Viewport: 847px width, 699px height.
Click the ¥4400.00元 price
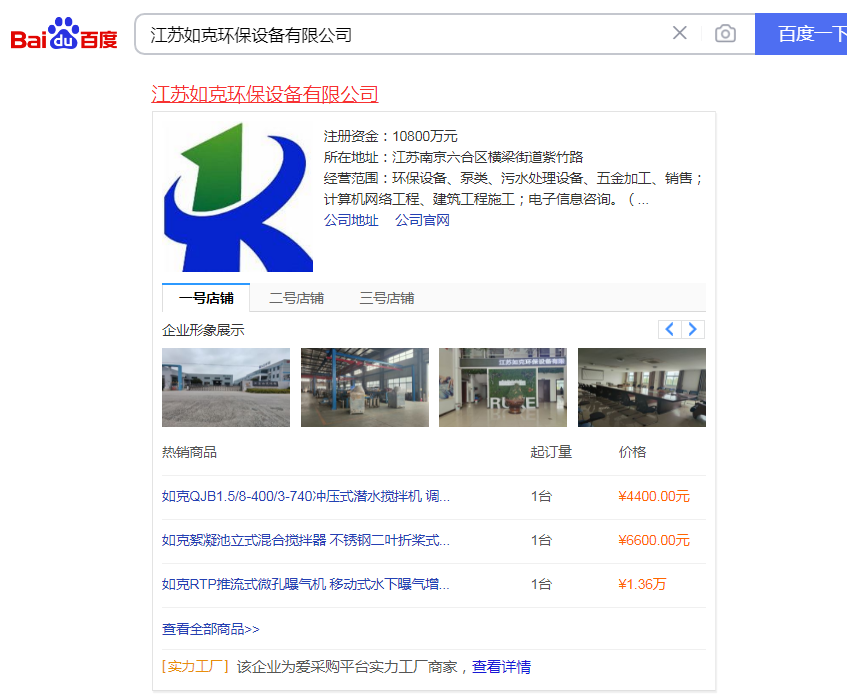tap(654, 496)
